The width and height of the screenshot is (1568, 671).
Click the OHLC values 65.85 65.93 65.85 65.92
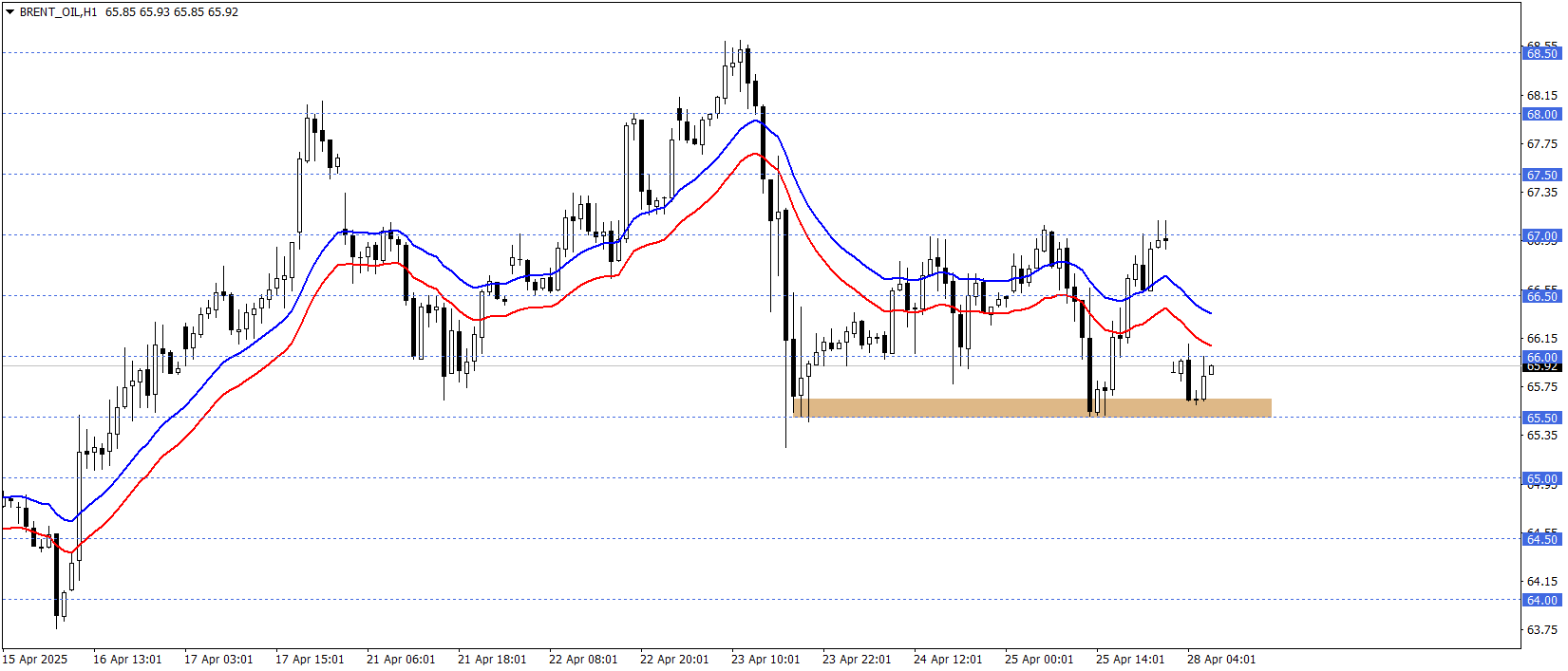172,12
